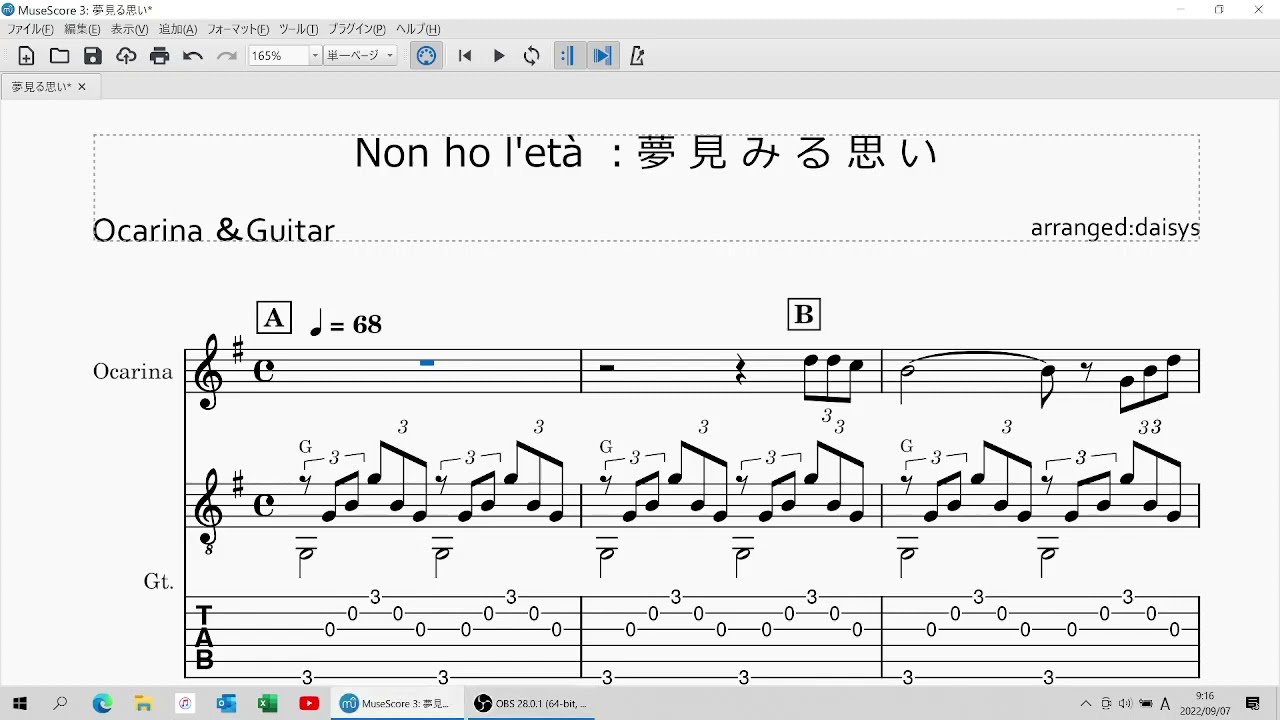Select the tempo marking = 68
This screenshot has width=1280, height=720.
point(346,323)
